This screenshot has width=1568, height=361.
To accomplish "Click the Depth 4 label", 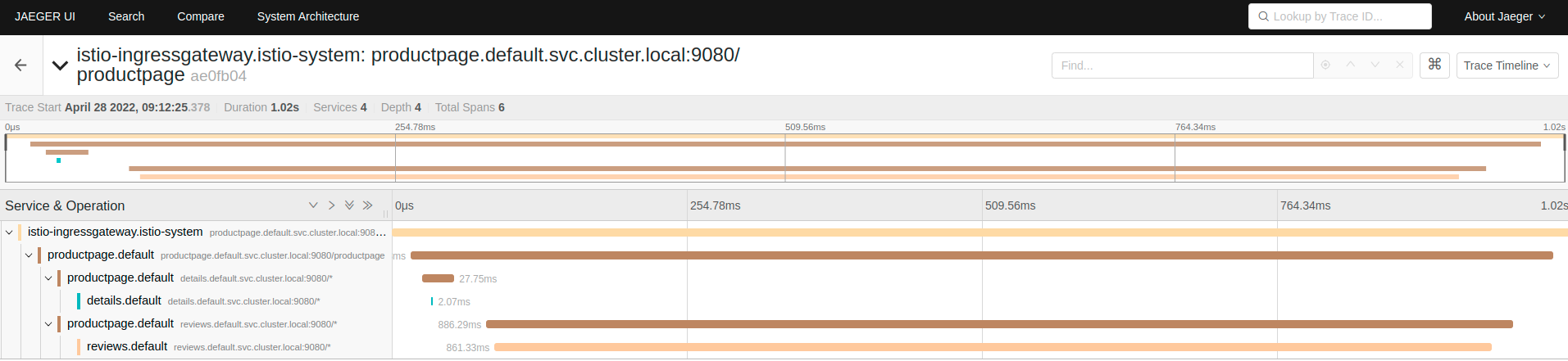I will (x=401, y=107).
